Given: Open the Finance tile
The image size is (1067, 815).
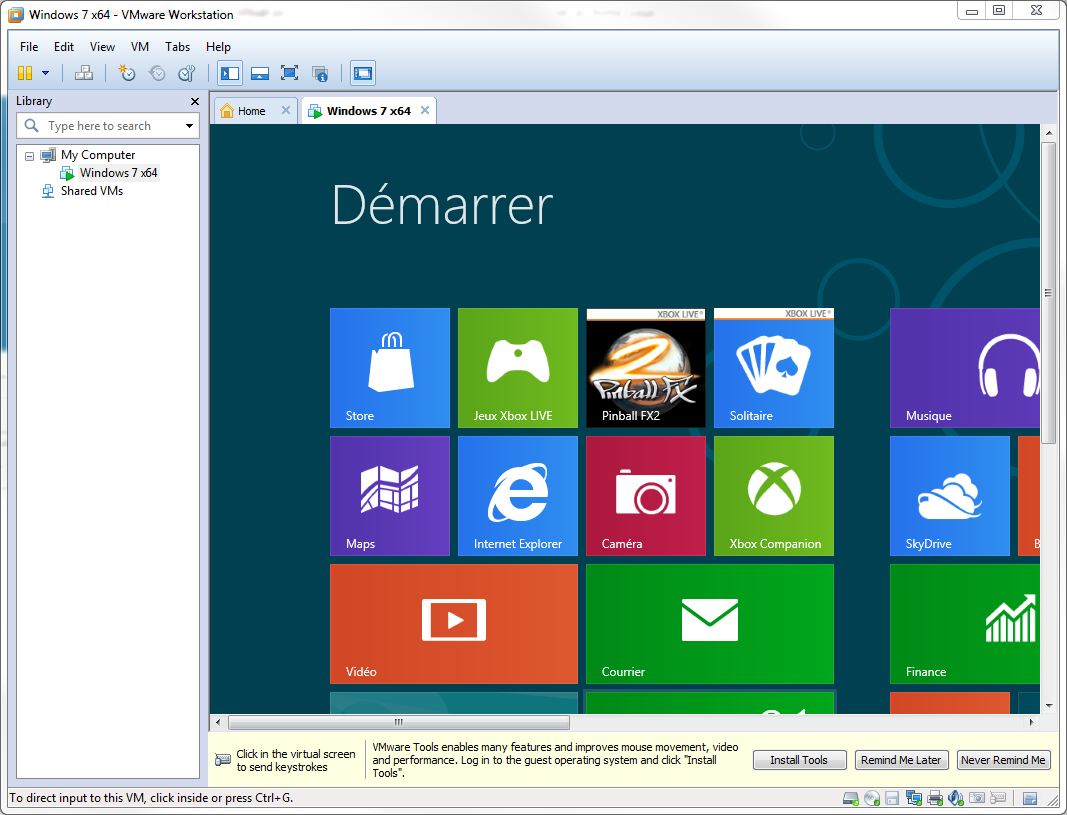Looking at the screenshot, I should (965, 624).
